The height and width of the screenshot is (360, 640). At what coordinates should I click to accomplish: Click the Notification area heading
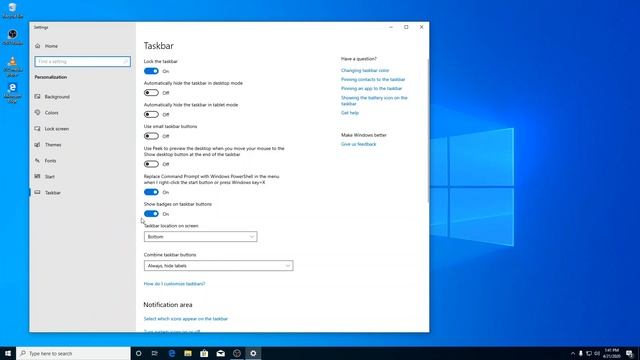(168, 305)
